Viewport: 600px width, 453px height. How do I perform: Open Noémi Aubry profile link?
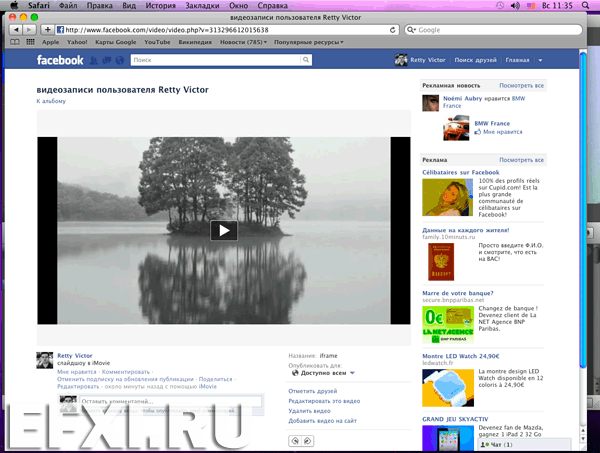(463, 98)
